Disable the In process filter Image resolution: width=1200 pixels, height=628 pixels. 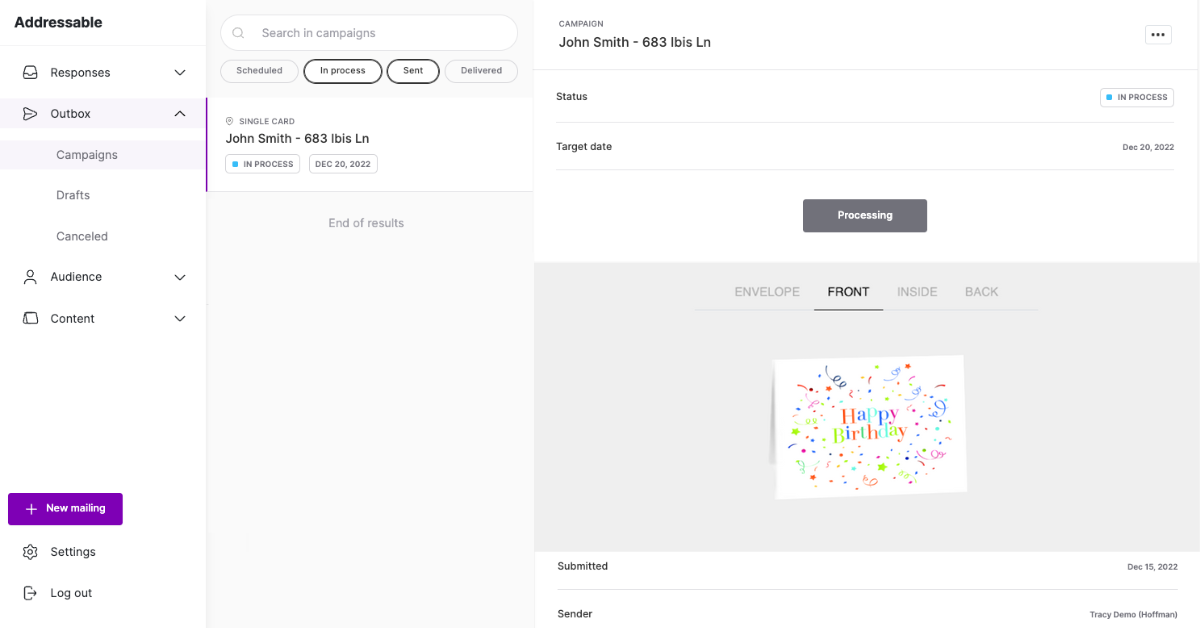342,70
